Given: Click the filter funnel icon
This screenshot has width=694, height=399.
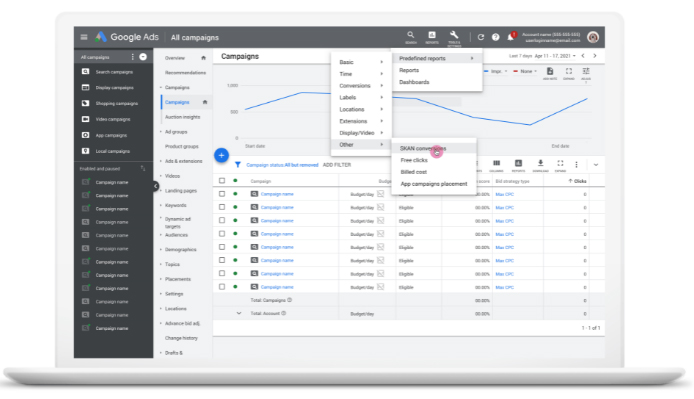Looking at the screenshot, I should (238, 165).
